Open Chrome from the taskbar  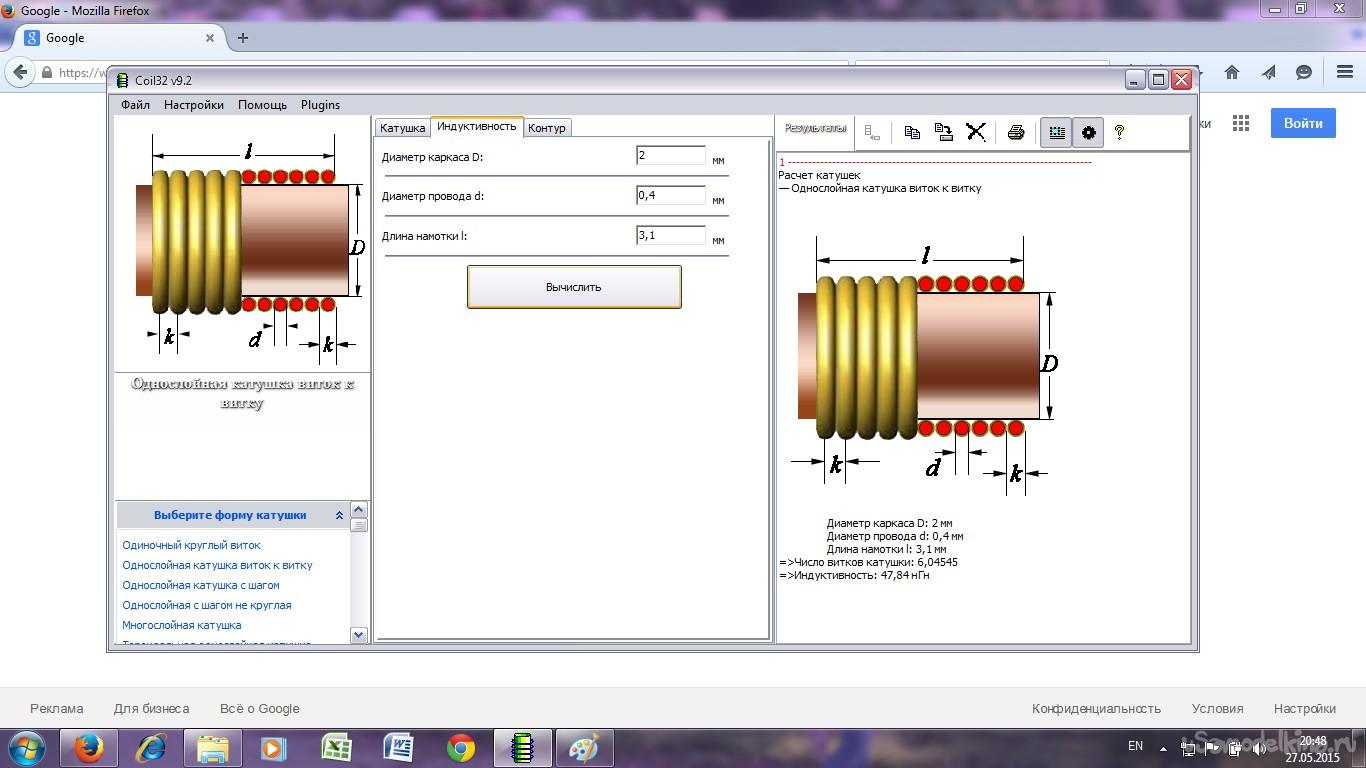[x=460, y=748]
